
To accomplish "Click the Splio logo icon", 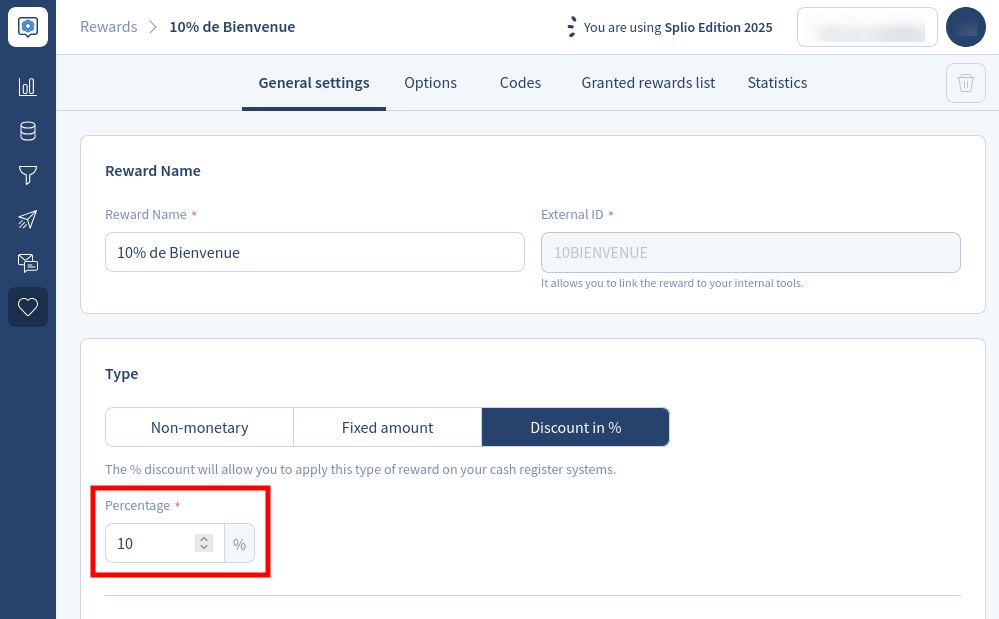I will pos(28,27).
